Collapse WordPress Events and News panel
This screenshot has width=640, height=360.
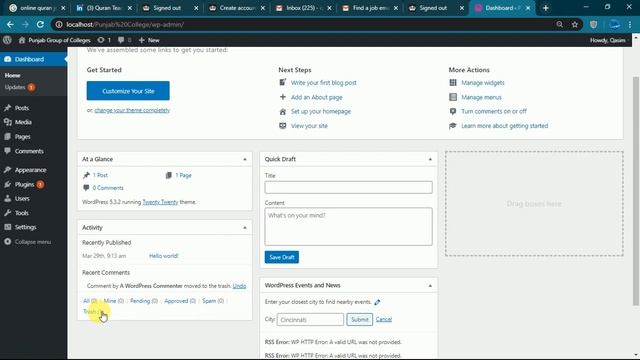tap(430, 286)
